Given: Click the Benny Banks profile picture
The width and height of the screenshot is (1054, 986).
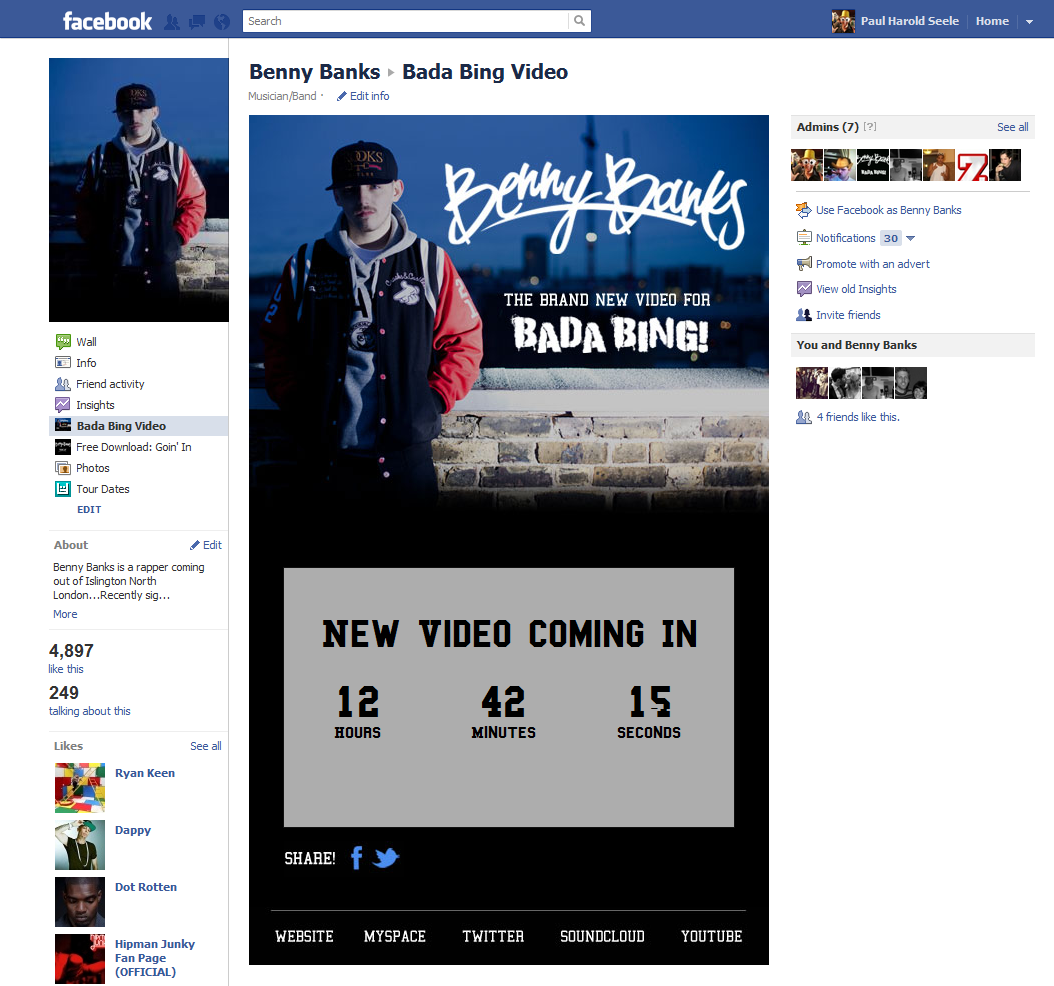Looking at the screenshot, I should [x=138, y=190].
